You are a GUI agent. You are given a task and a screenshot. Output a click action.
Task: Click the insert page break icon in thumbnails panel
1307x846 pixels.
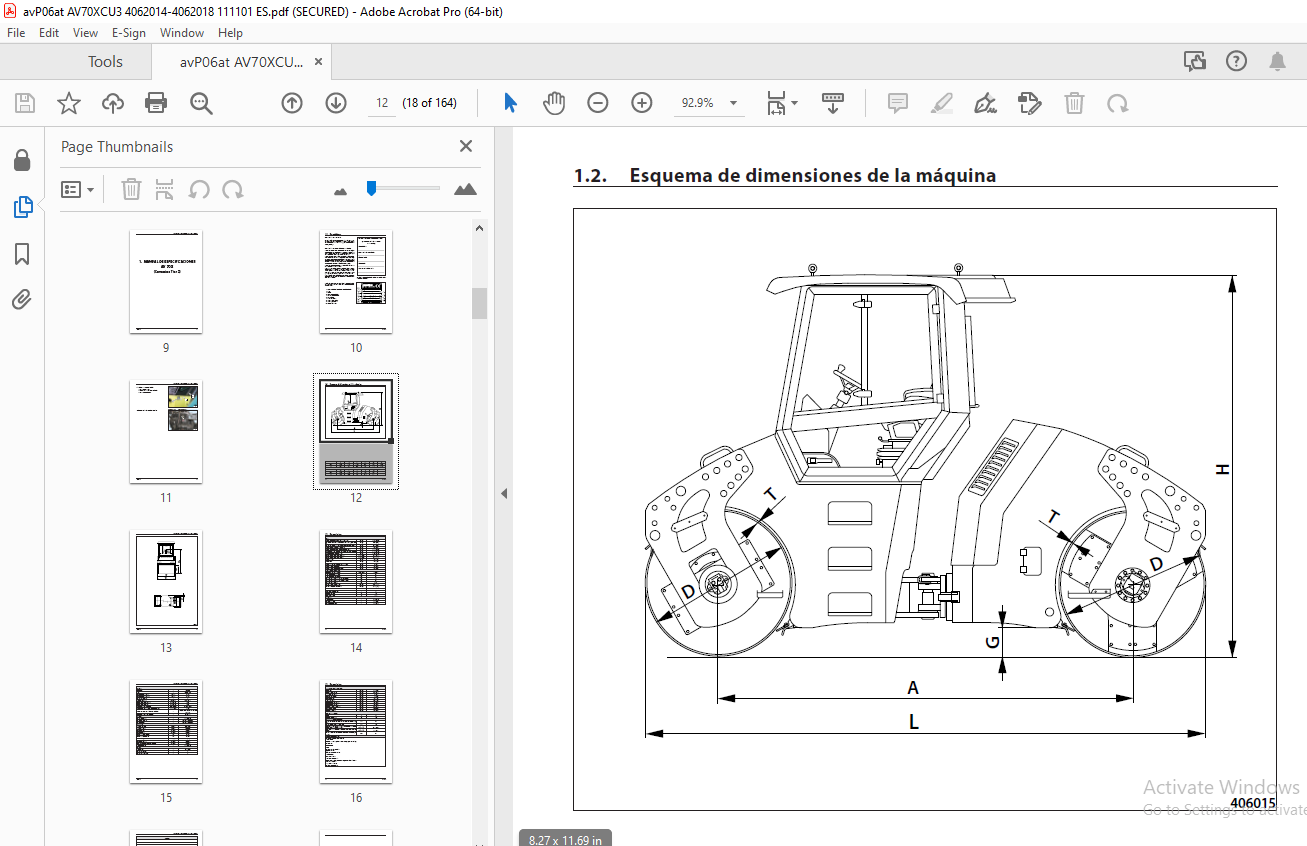tap(166, 189)
